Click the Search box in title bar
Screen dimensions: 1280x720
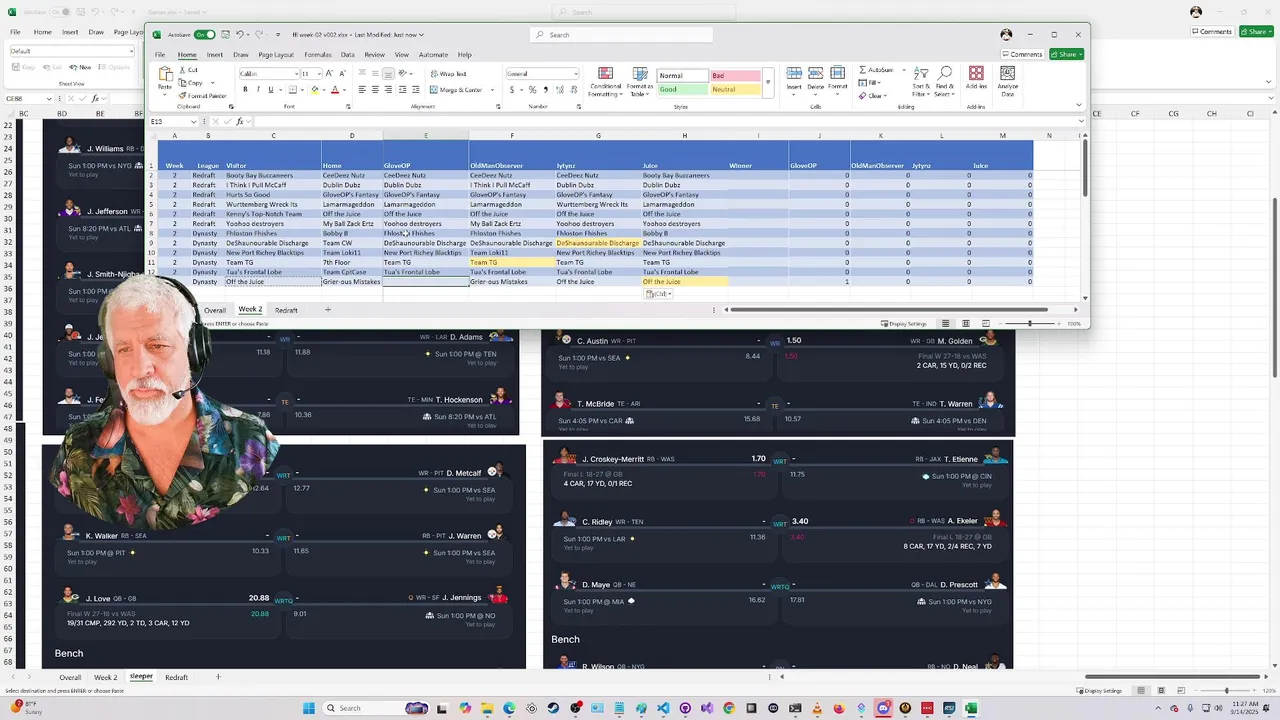point(621,35)
